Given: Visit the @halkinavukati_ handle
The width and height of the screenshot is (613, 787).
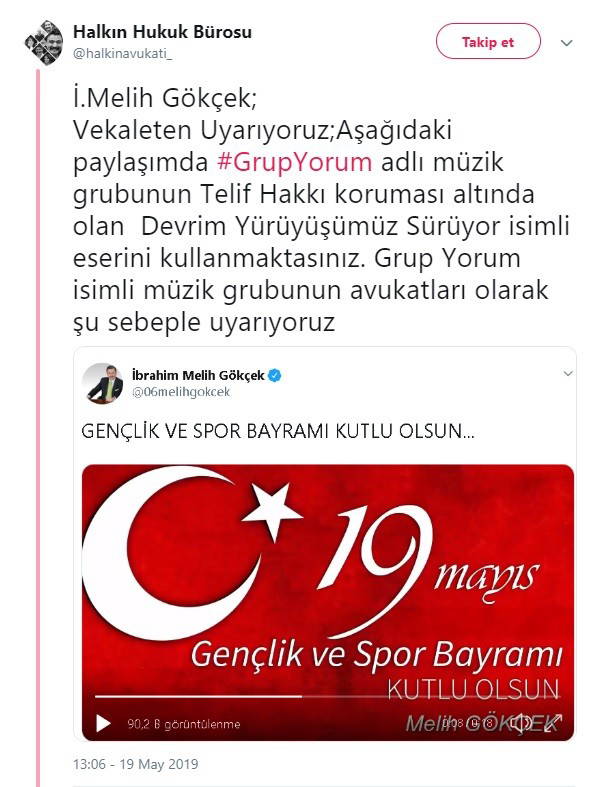Looking at the screenshot, I should [x=122, y=53].
